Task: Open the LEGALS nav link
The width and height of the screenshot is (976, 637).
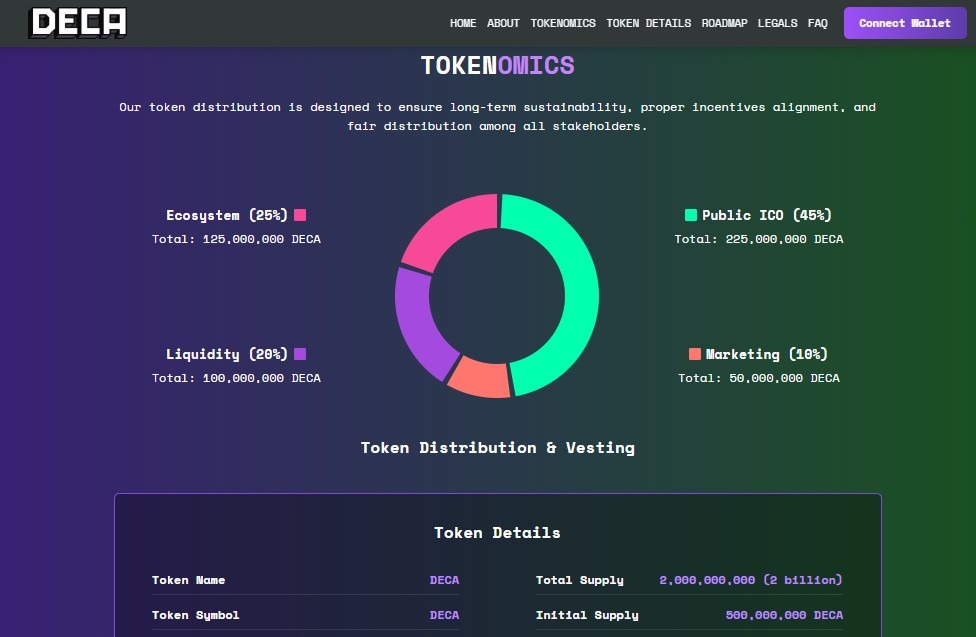Action: [x=778, y=23]
